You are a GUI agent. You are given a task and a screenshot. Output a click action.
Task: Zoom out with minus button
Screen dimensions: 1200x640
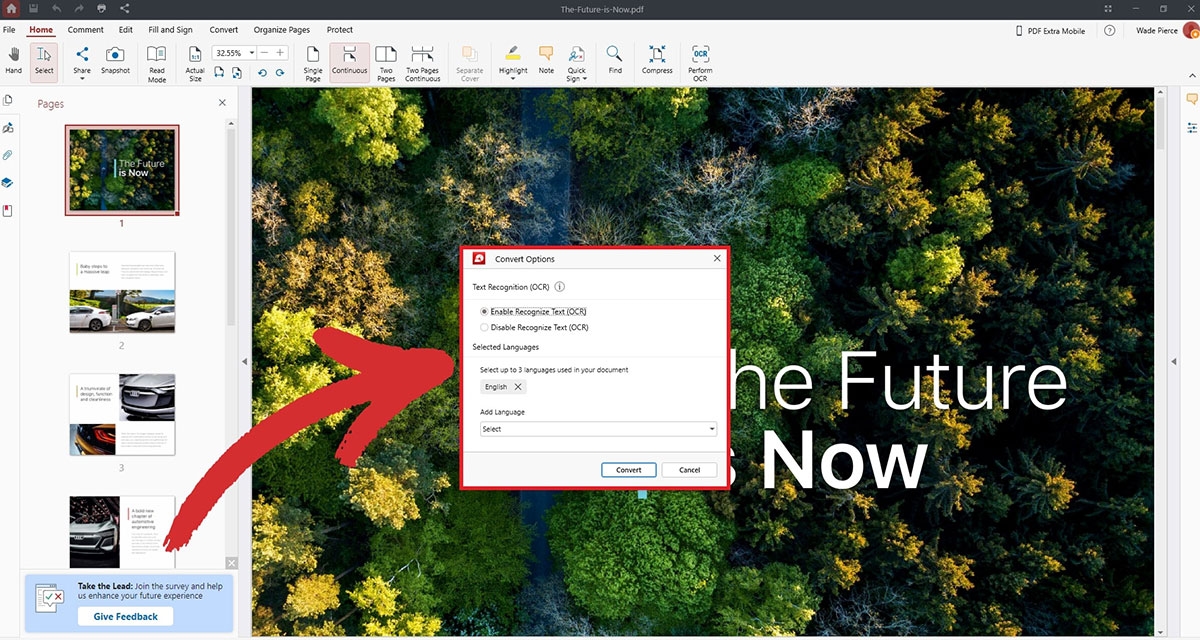[x=265, y=52]
